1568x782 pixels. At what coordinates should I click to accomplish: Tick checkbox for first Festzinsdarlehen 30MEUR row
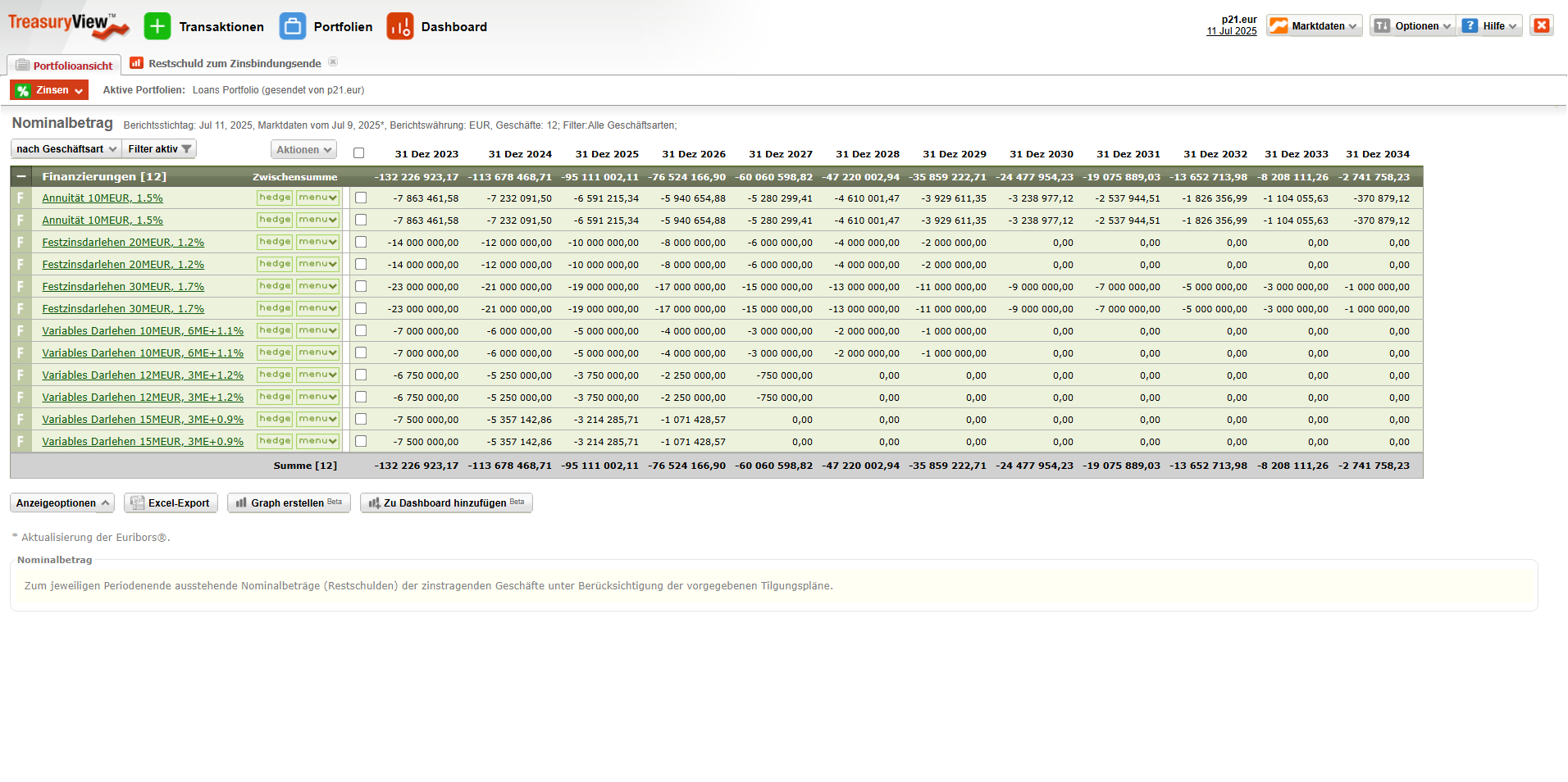click(x=361, y=287)
